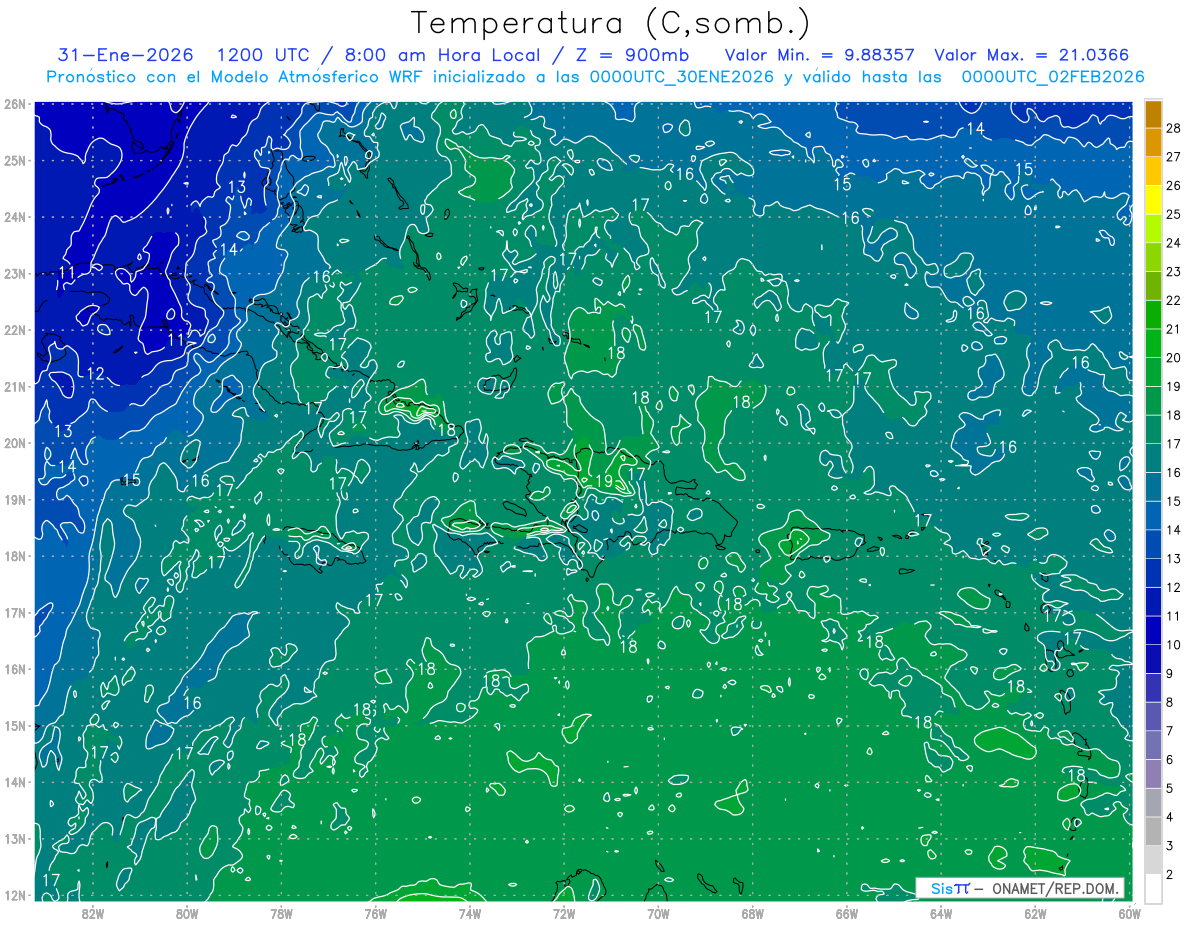Screen dimensions: 1200x927
Task: Click the 76W longitude axis label
Action: coord(375,912)
